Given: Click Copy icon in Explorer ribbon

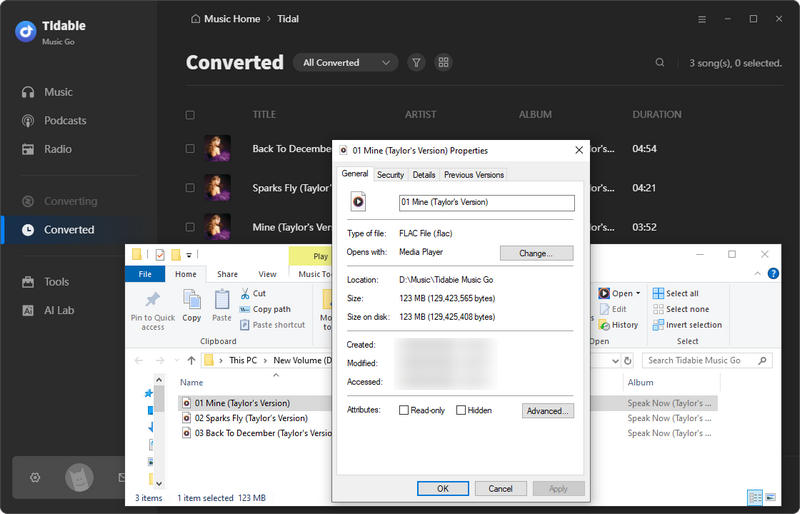Looking at the screenshot, I should [x=192, y=306].
